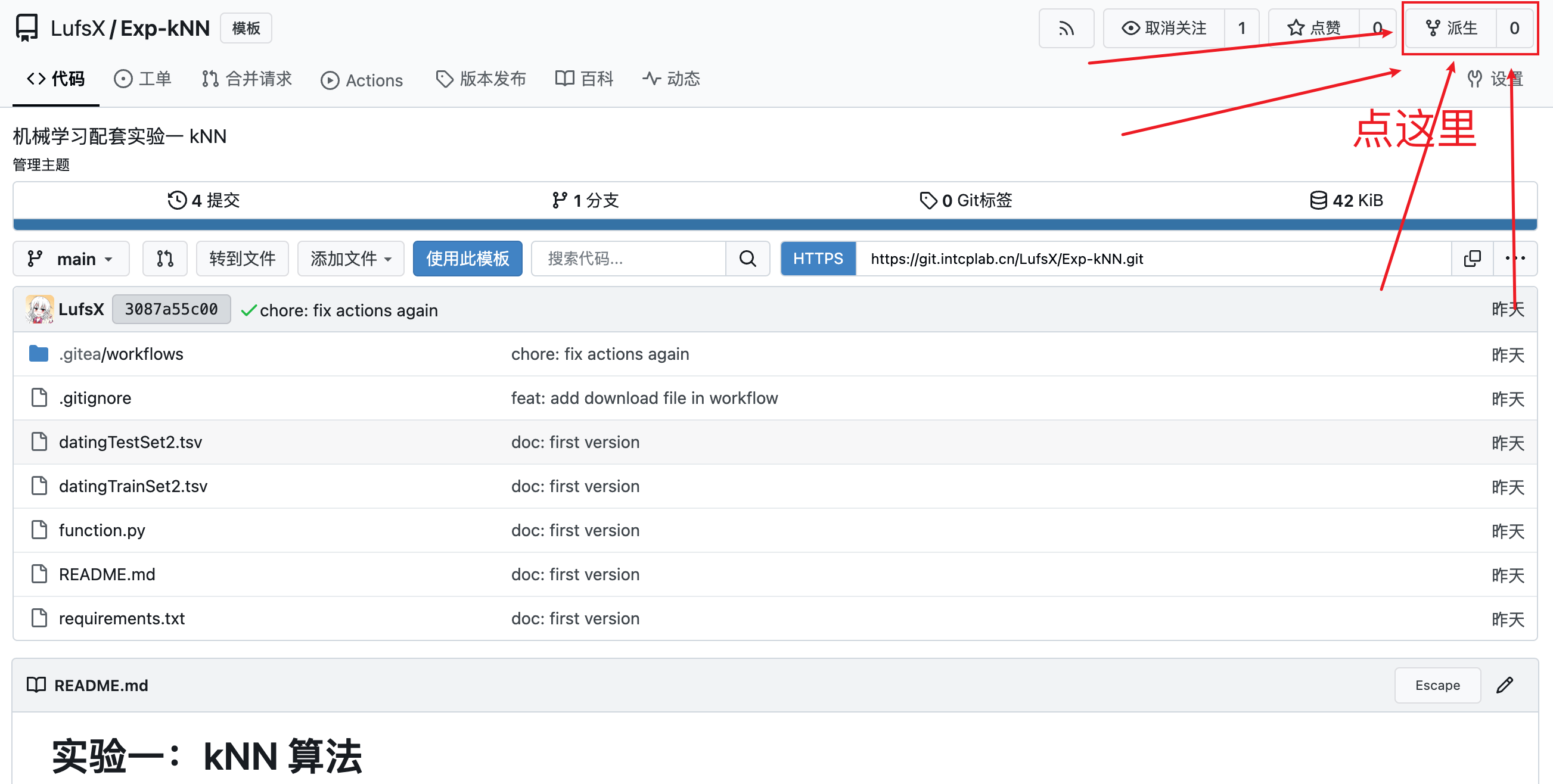Click the Escape button in README header
The image size is (1553, 784).
pyautogui.click(x=1437, y=685)
